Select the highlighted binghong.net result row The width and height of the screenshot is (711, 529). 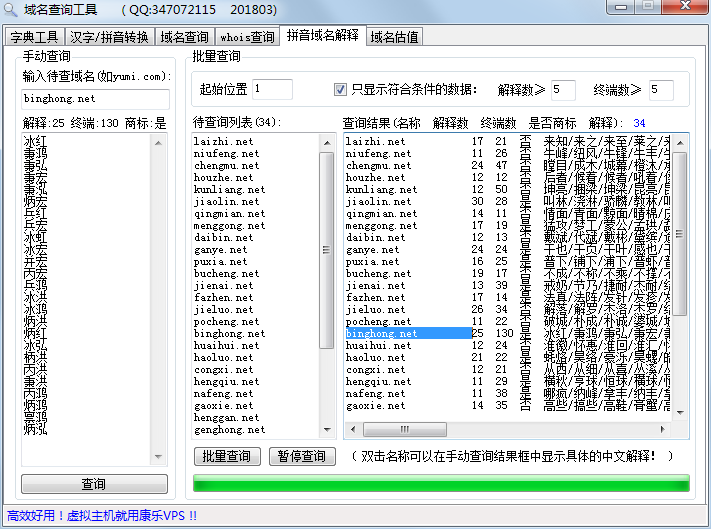(x=407, y=333)
